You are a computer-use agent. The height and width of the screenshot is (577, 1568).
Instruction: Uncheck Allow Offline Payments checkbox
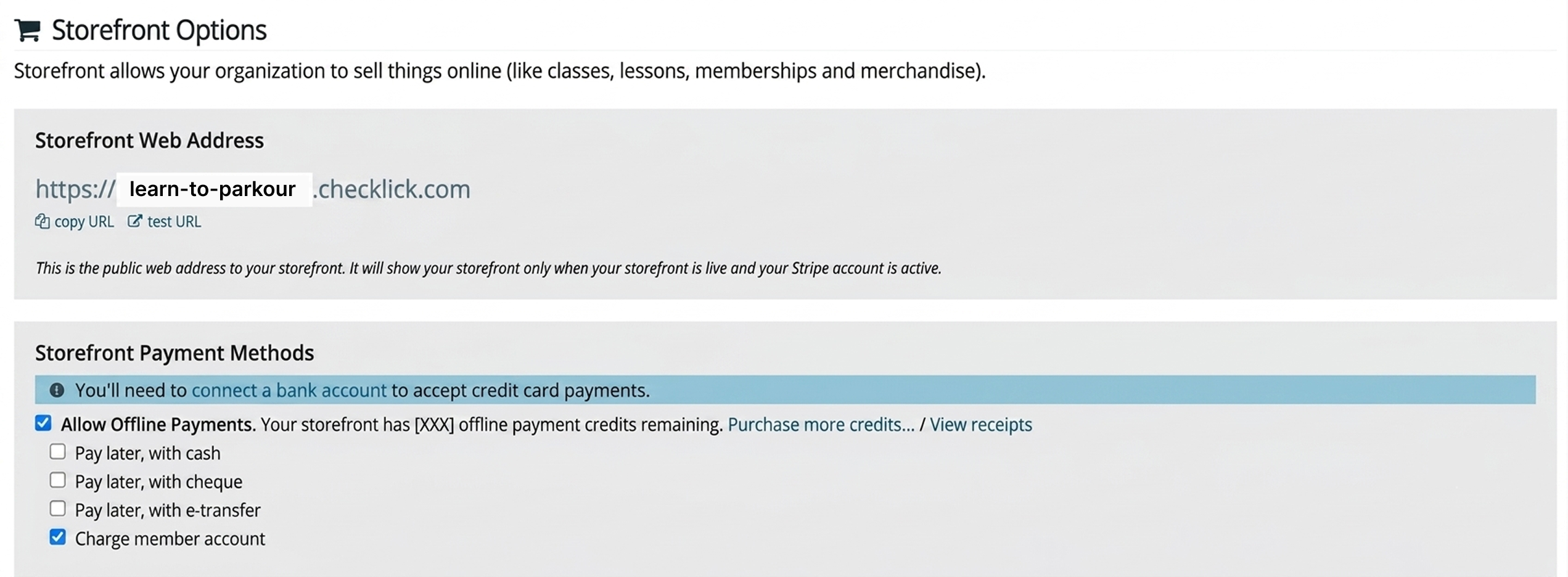click(43, 423)
